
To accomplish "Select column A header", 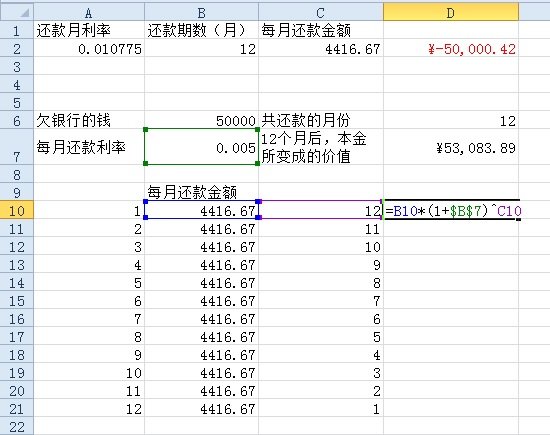I will (89, 13).
